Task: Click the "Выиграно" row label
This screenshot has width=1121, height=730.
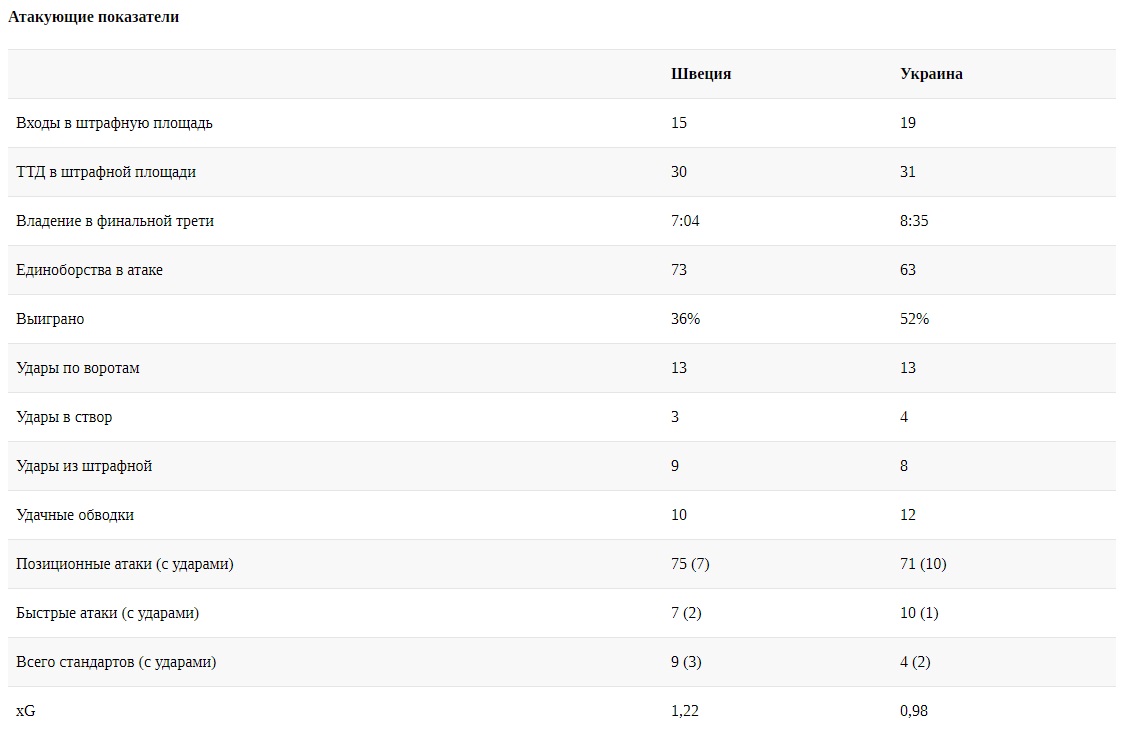Action: (50, 319)
